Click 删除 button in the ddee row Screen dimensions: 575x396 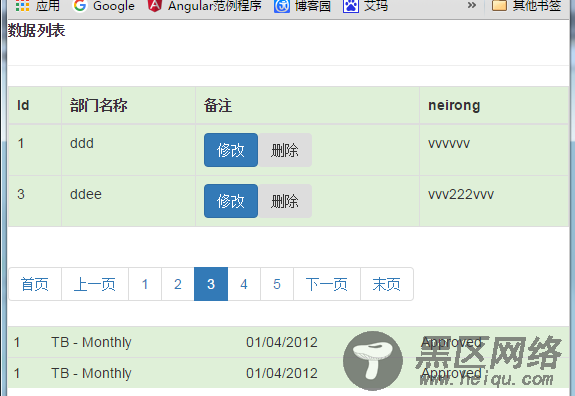click(x=285, y=201)
